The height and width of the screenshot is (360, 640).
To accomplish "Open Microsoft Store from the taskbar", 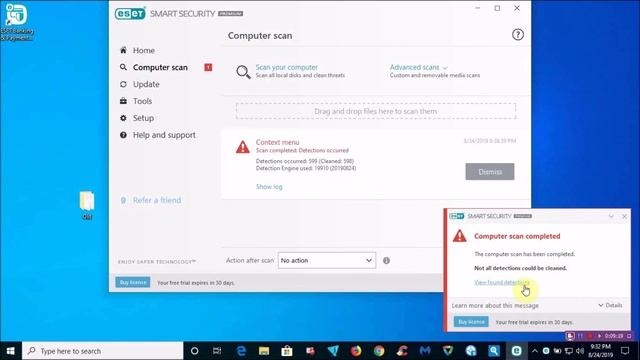I will pos(287,351).
